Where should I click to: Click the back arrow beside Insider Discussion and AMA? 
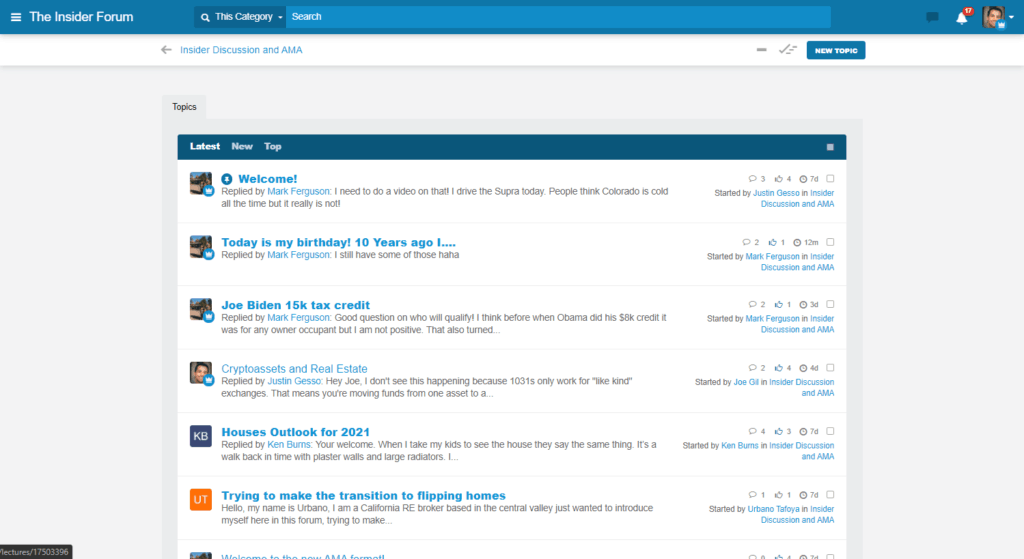166,50
